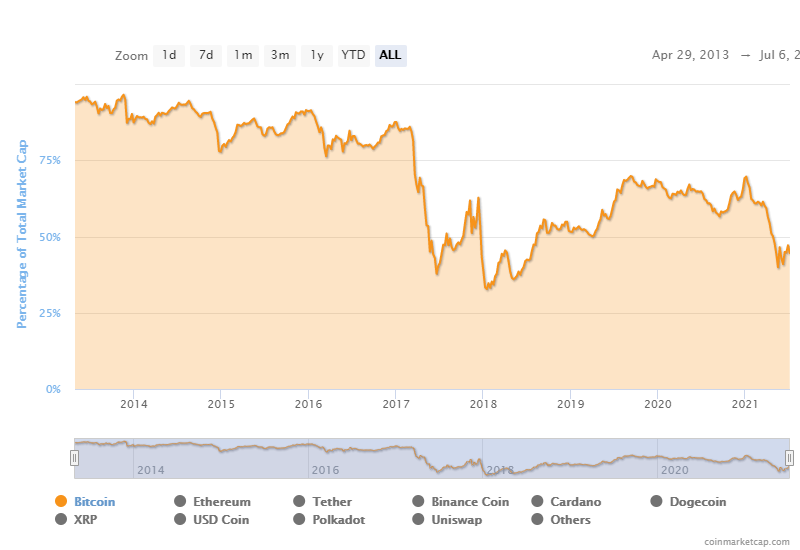Set zoom range to 7d
This screenshot has width=800, height=550.
(206, 55)
